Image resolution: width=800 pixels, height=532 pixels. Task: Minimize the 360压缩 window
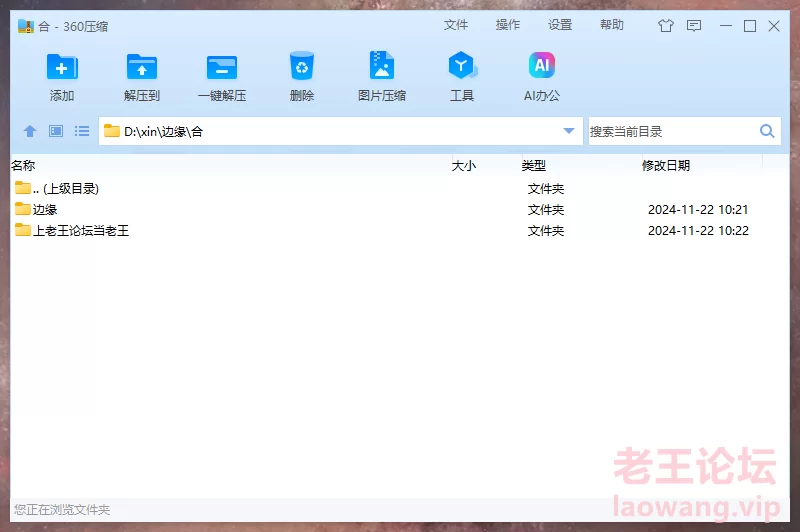click(x=726, y=26)
